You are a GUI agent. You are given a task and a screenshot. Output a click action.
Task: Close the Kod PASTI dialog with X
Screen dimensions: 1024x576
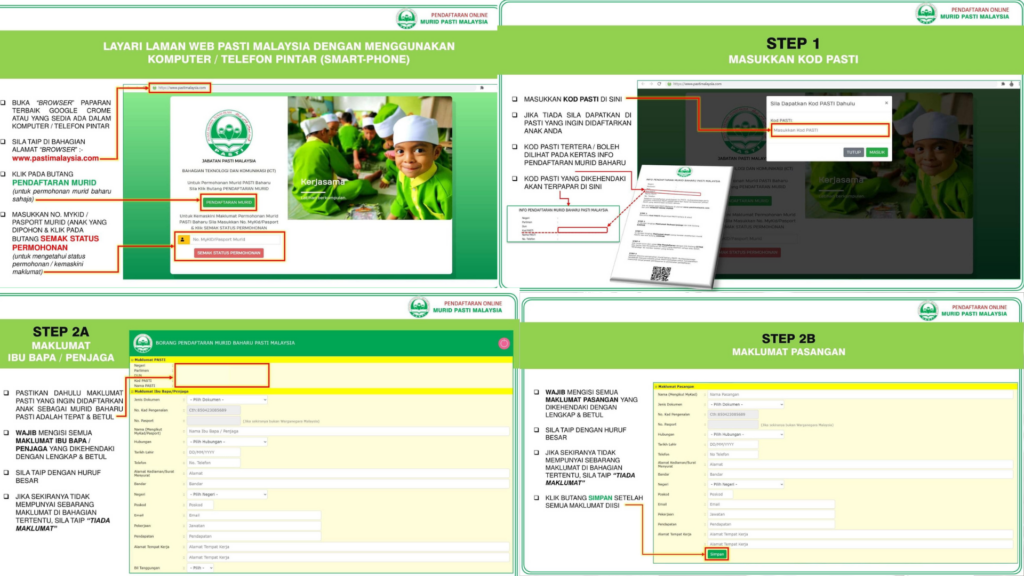pyautogui.click(x=885, y=102)
